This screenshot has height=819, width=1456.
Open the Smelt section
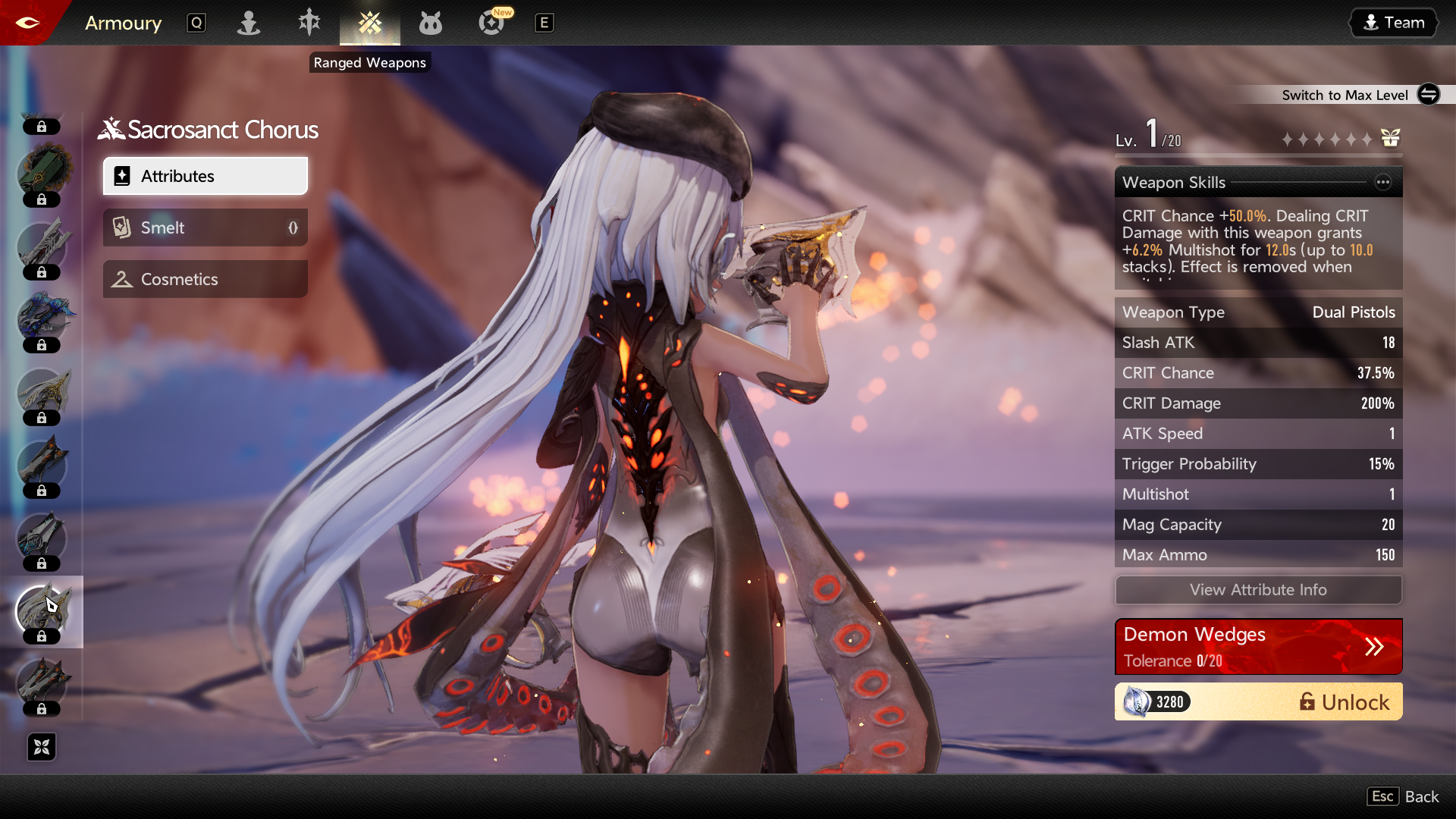pyautogui.click(x=206, y=227)
